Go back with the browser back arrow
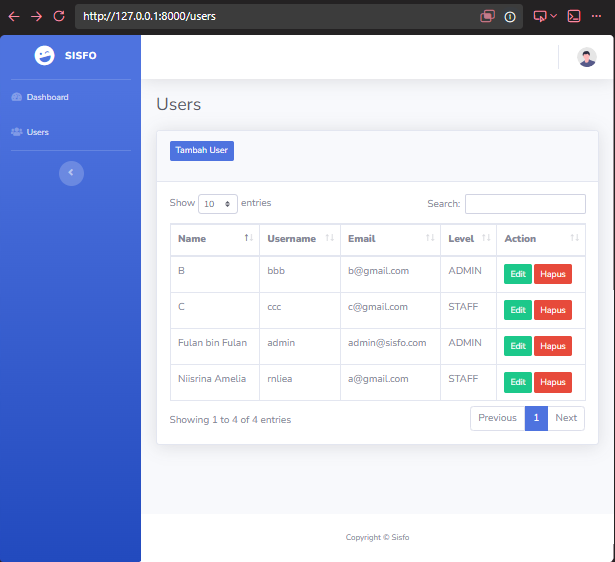Image resolution: width=615 pixels, height=562 pixels. pyautogui.click(x=14, y=16)
